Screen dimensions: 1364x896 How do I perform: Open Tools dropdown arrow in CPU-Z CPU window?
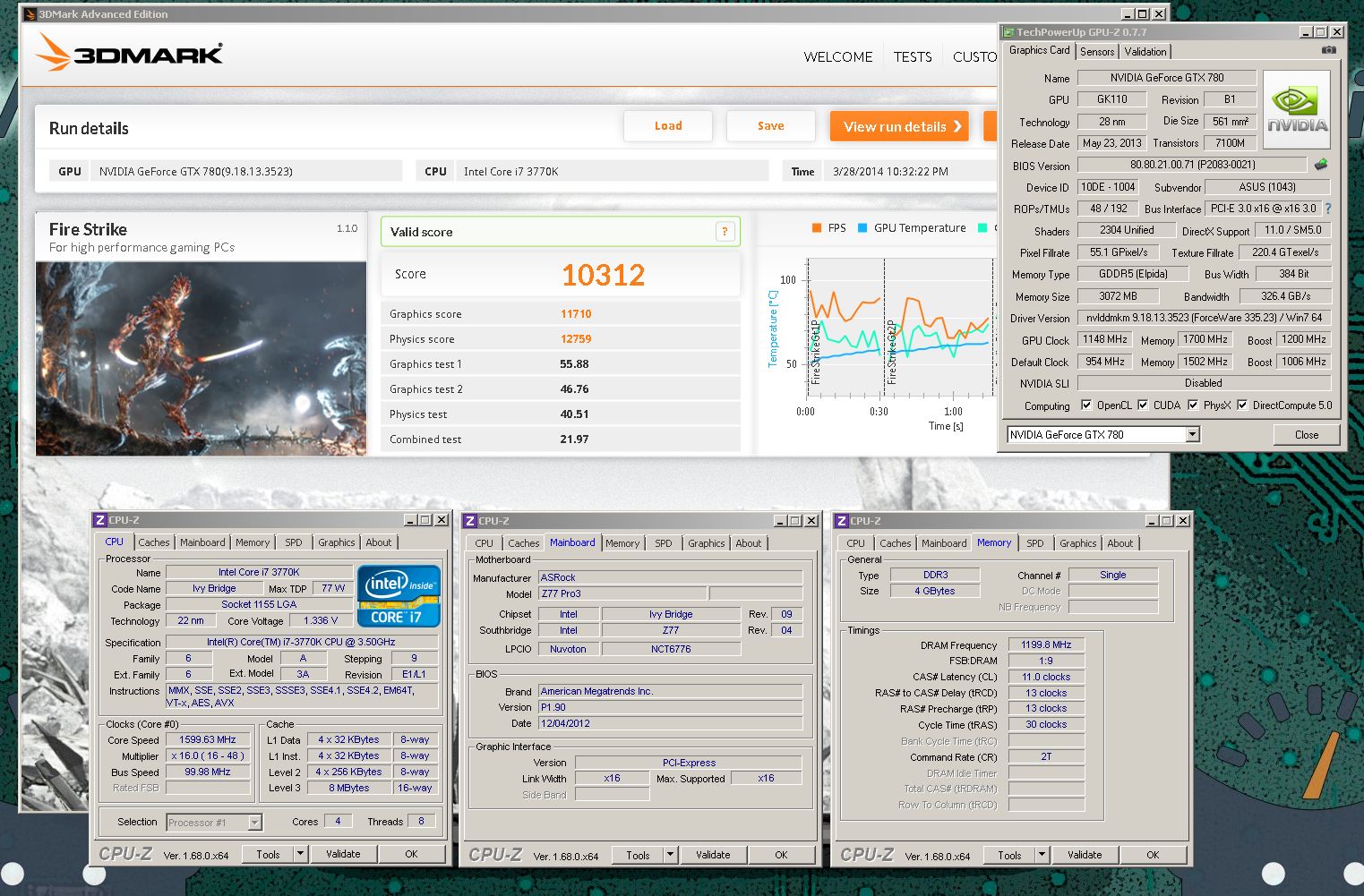(300, 854)
